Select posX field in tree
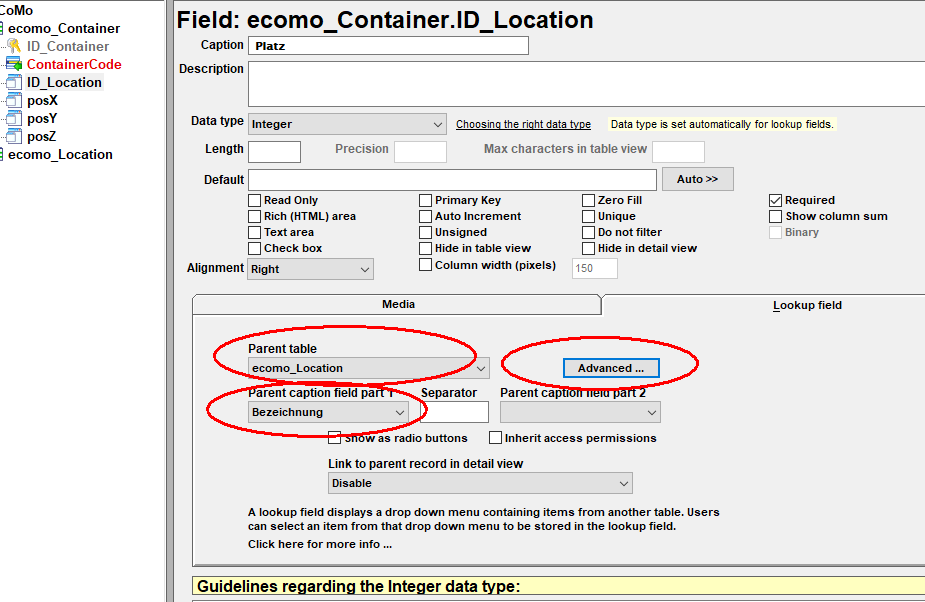925x602 pixels. coord(42,100)
